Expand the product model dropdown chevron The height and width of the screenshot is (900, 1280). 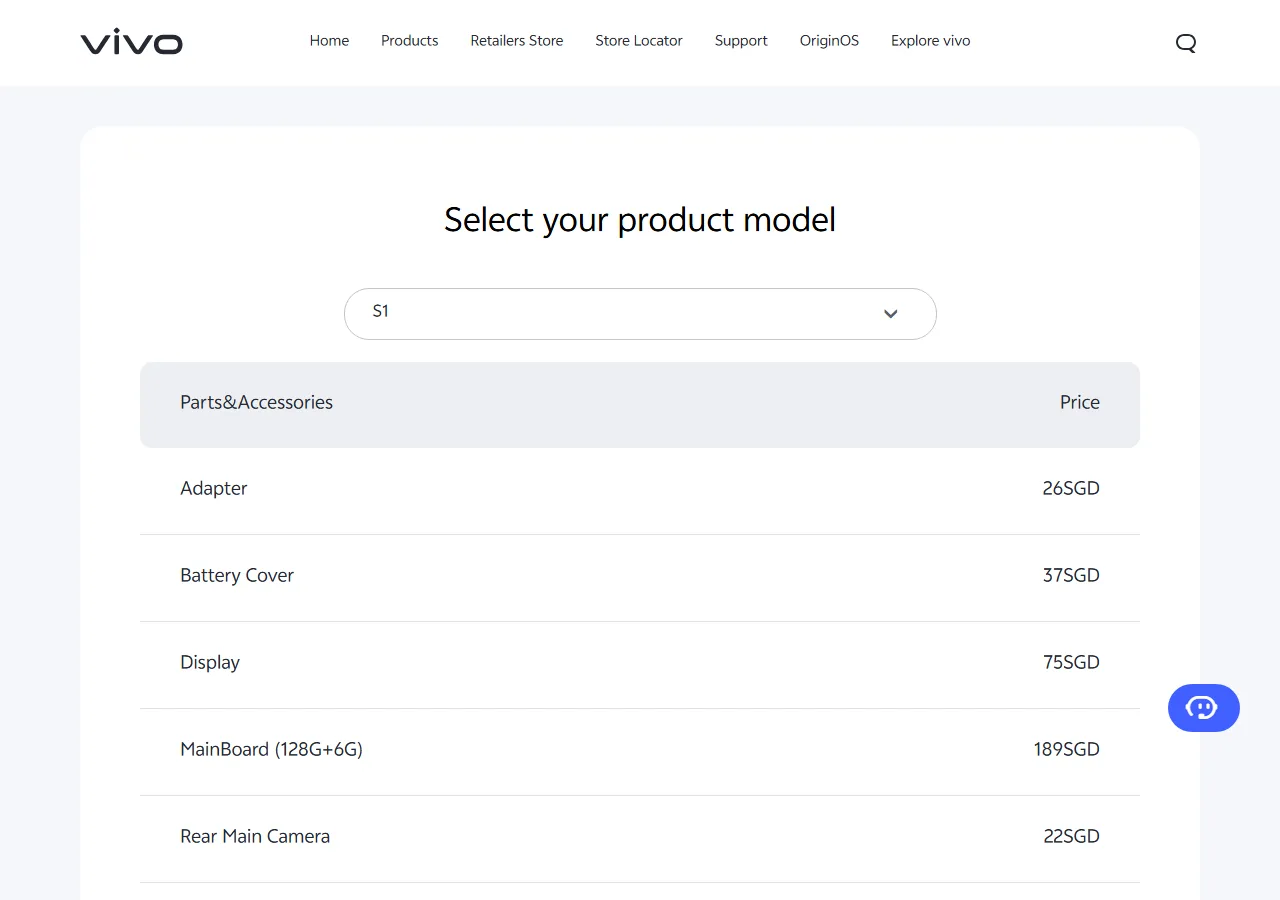point(891,314)
